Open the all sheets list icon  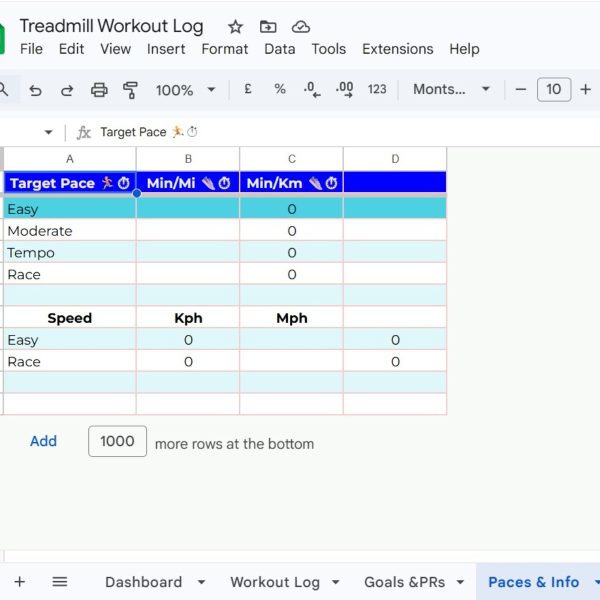(60, 582)
